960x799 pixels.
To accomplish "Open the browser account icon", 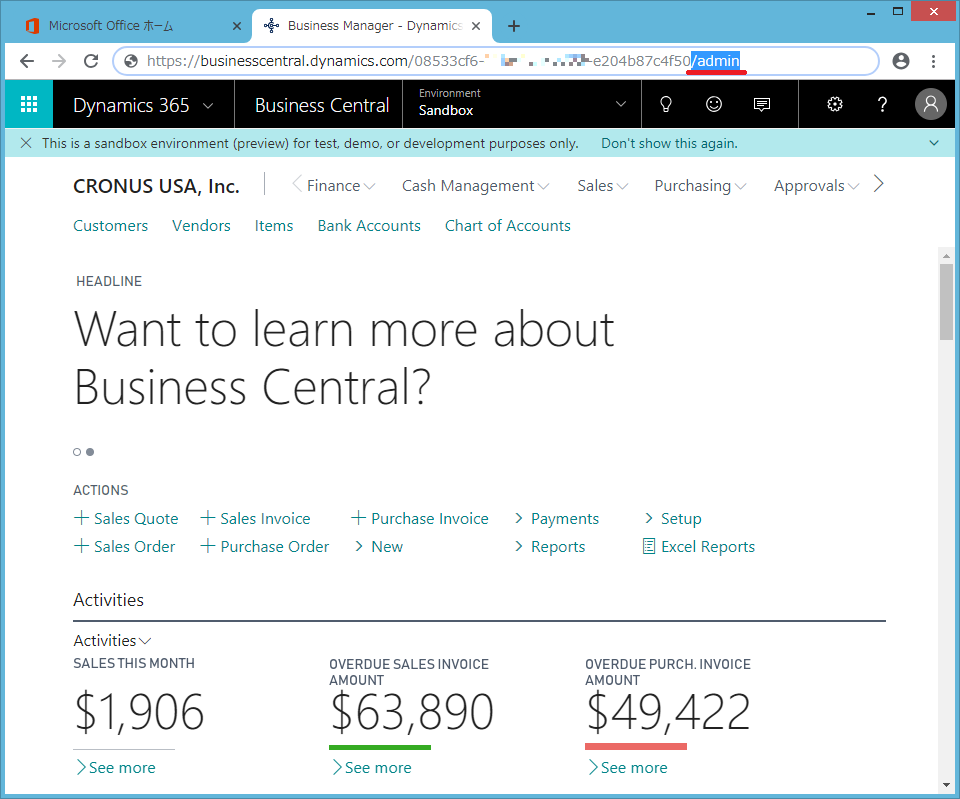I will (900, 61).
